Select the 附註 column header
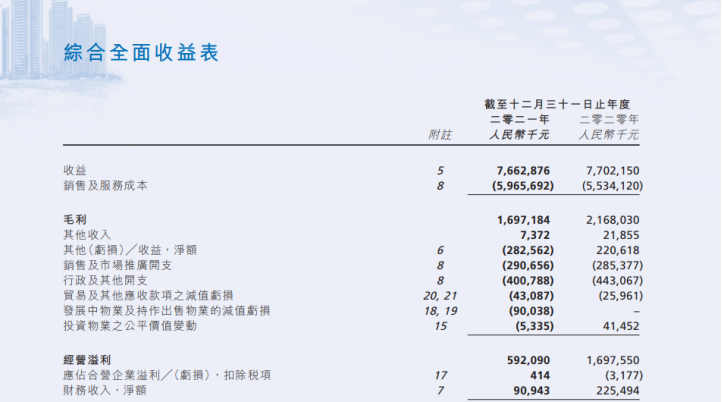Screen dimensions: 722x402 pos(439,134)
